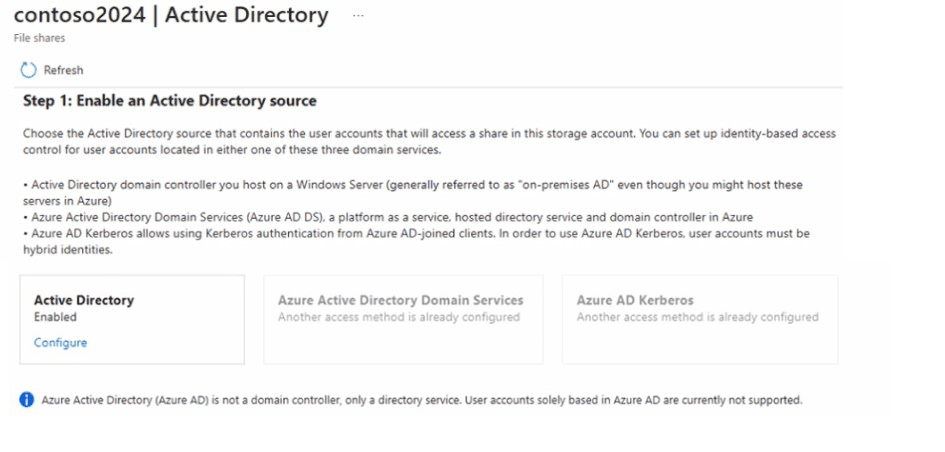
Task: Click the Azure AD Kerberos card title
Action: (635, 300)
